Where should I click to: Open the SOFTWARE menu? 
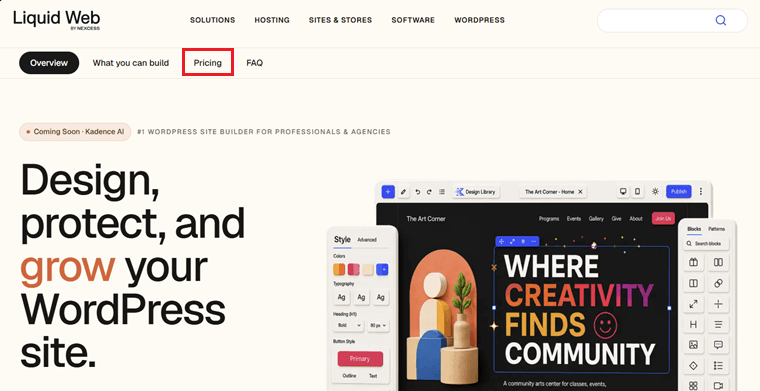(x=413, y=20)
